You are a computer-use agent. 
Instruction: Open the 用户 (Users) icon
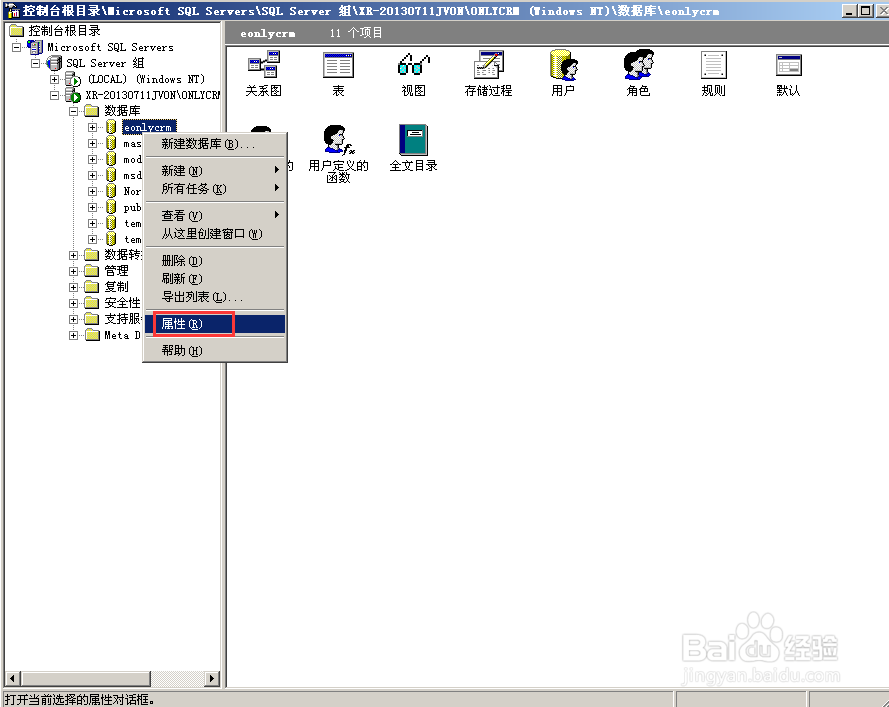point(563,64)
